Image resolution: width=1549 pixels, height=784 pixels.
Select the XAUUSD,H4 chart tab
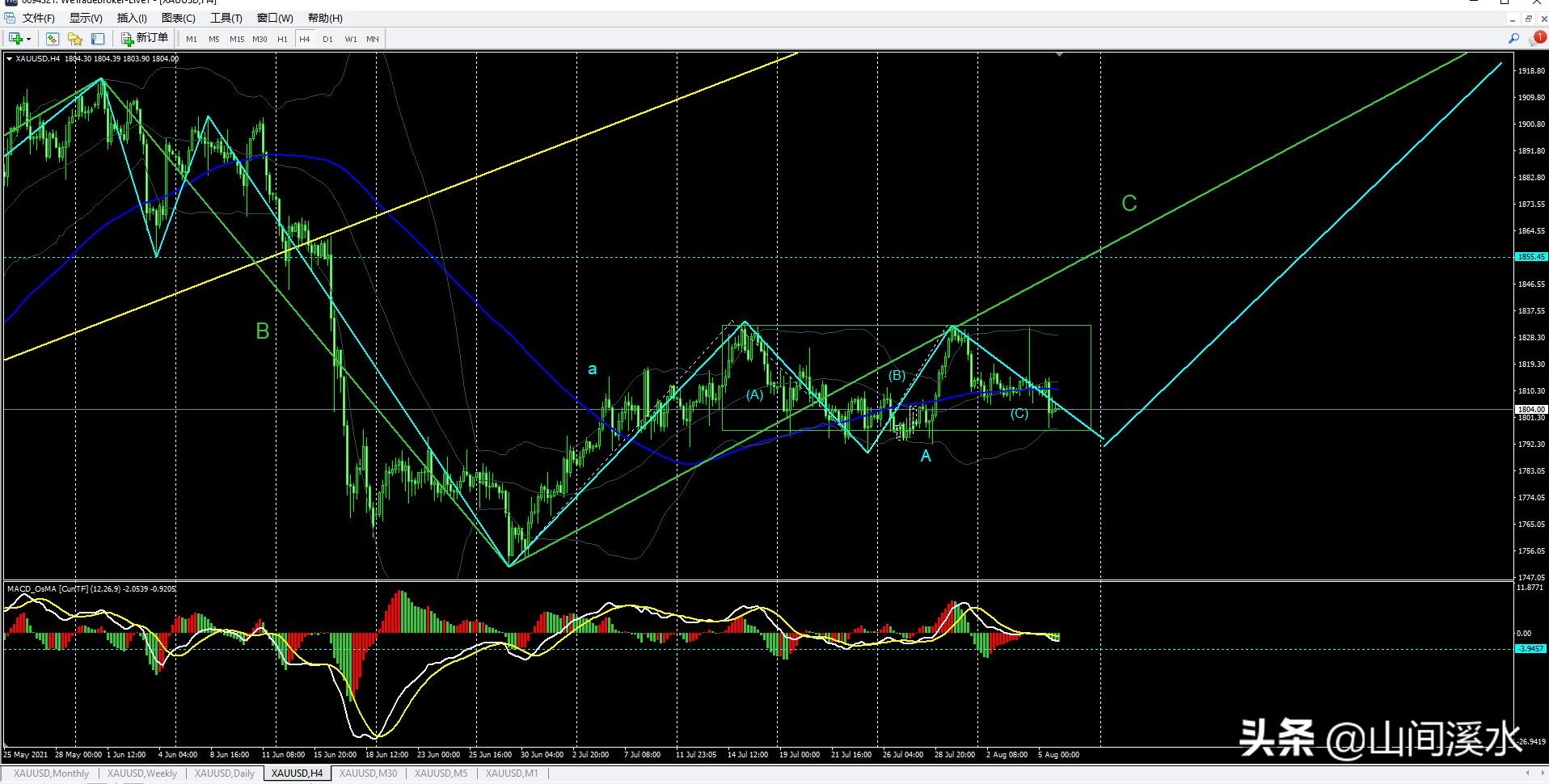297,773
